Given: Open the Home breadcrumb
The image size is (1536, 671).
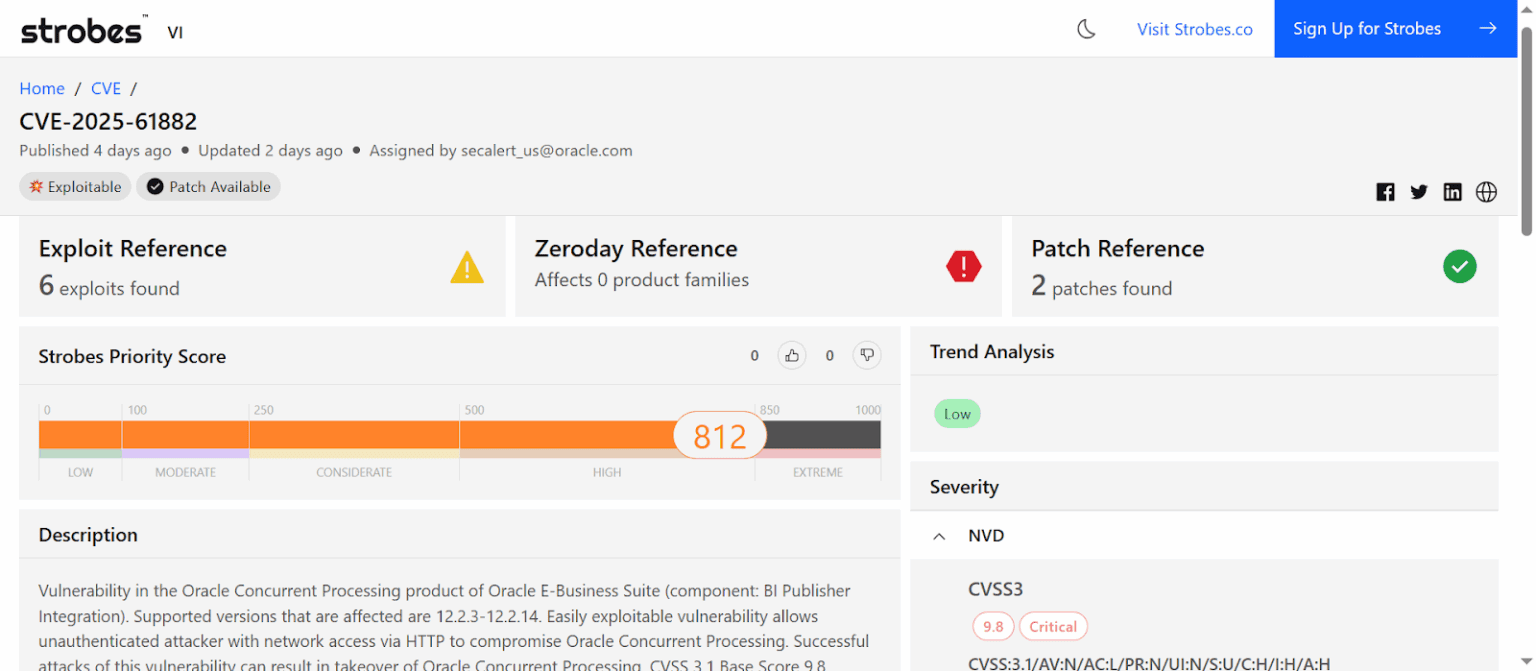Looking at the screenshot, I should click(x=42, y=88).
